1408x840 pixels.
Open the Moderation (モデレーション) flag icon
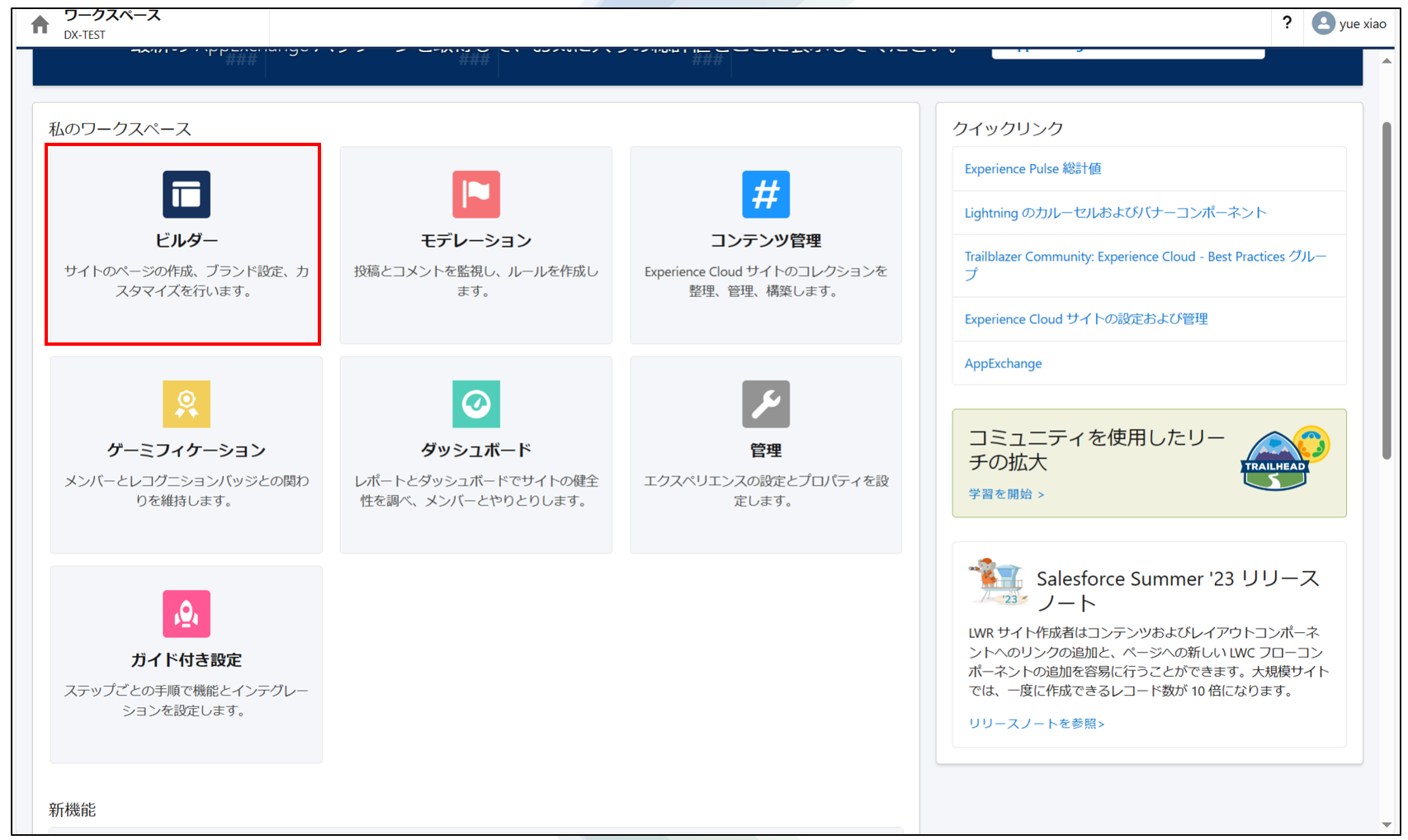[x=476, y=194]
